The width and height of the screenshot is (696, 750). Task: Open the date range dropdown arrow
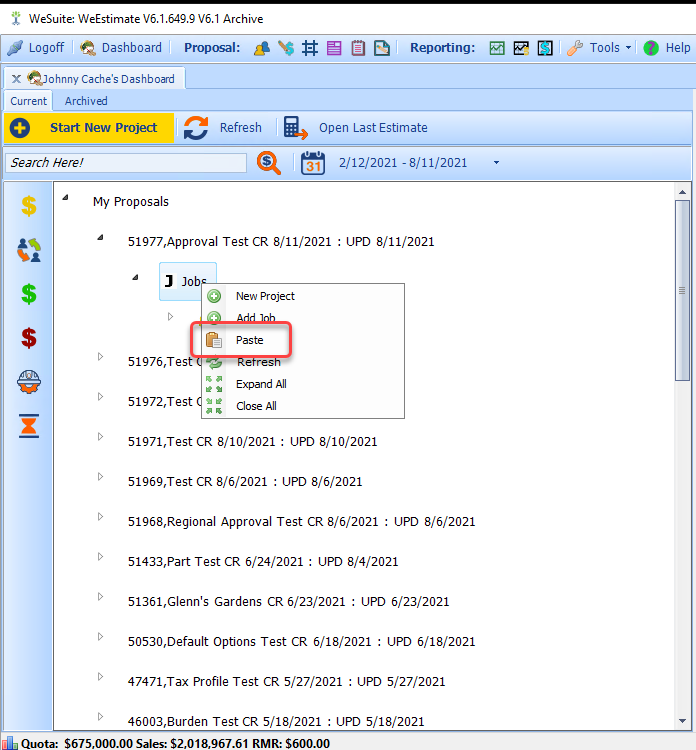click(x=496, y=163)
